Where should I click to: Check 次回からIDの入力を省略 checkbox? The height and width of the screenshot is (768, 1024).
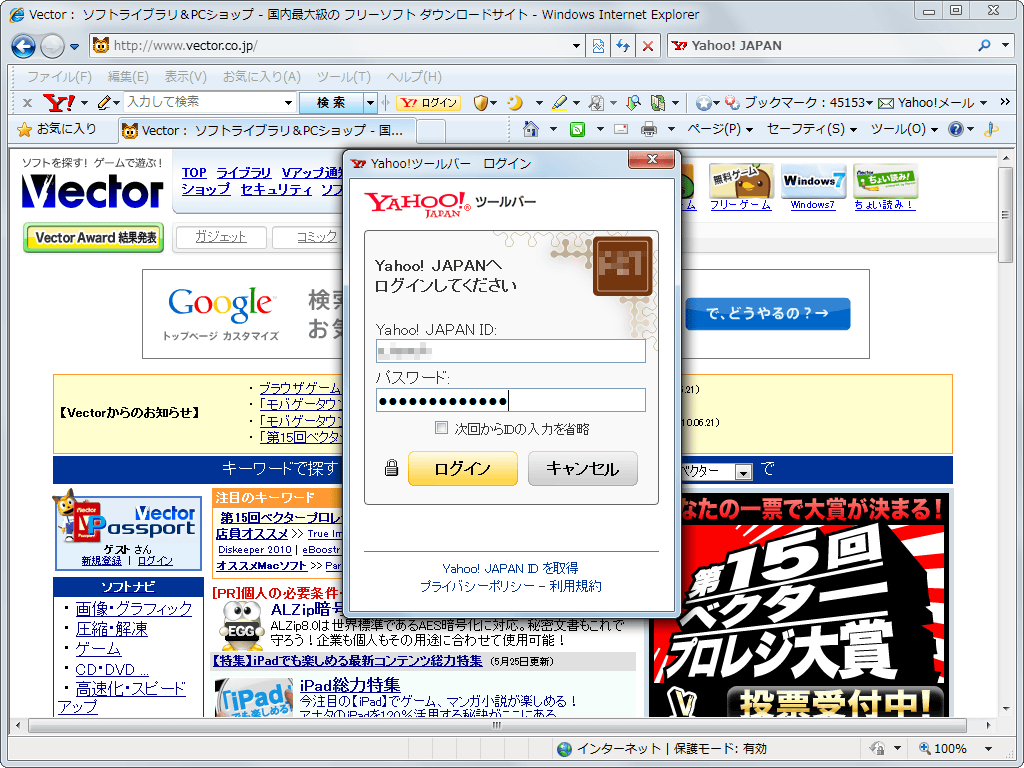click(x=441, y=428)
